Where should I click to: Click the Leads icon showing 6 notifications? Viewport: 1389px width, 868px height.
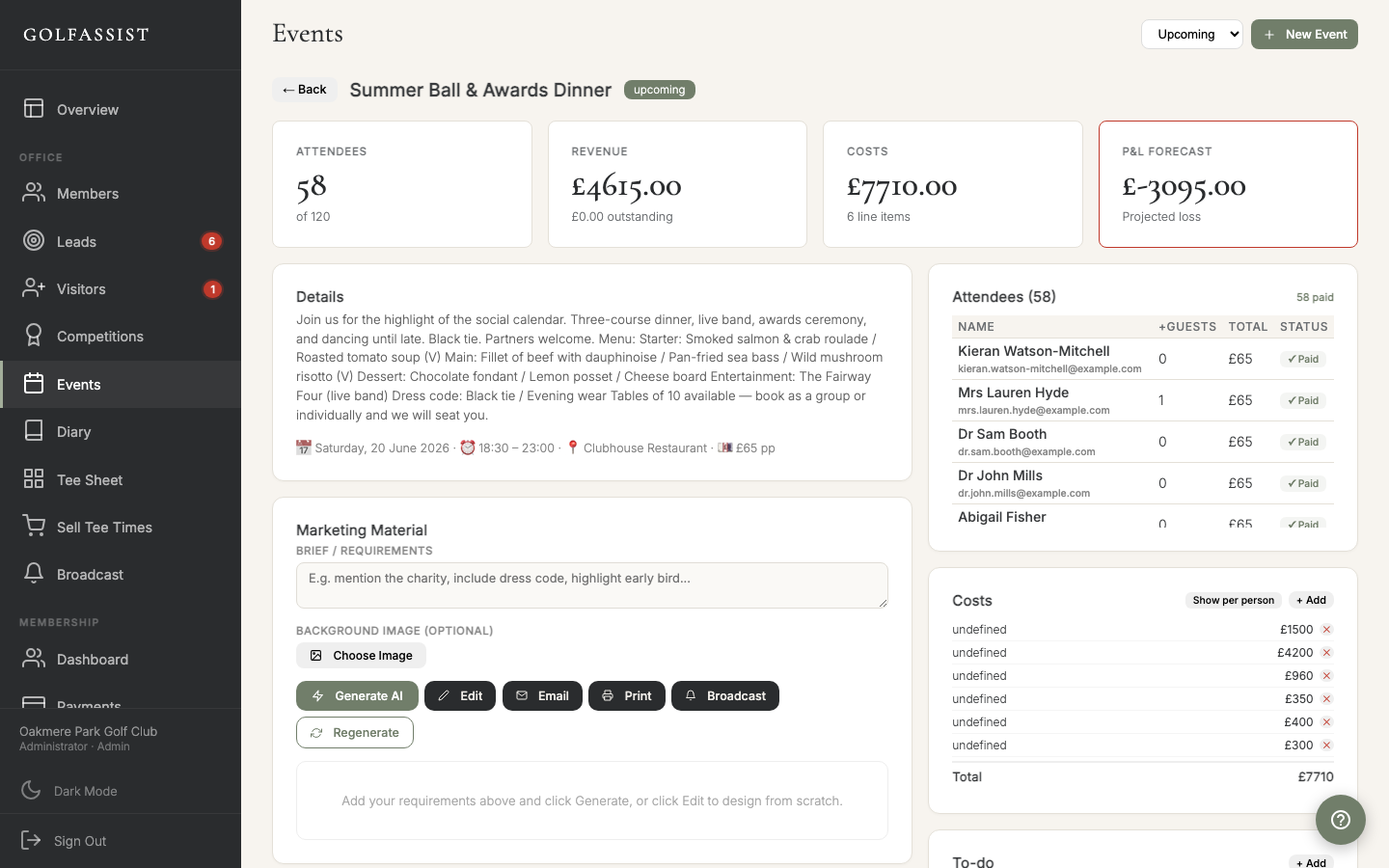tap(34, 241)
